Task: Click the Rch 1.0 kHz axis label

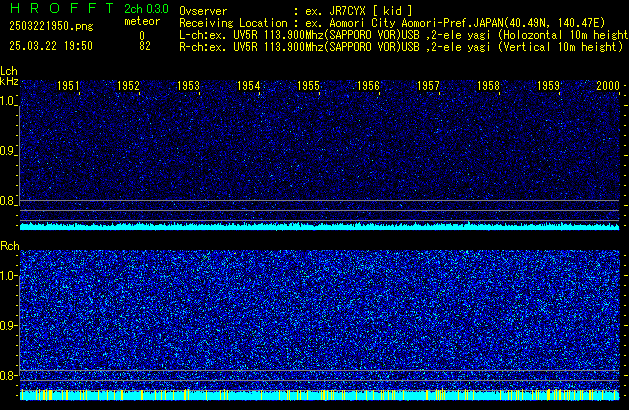Action: coord(8,276)
